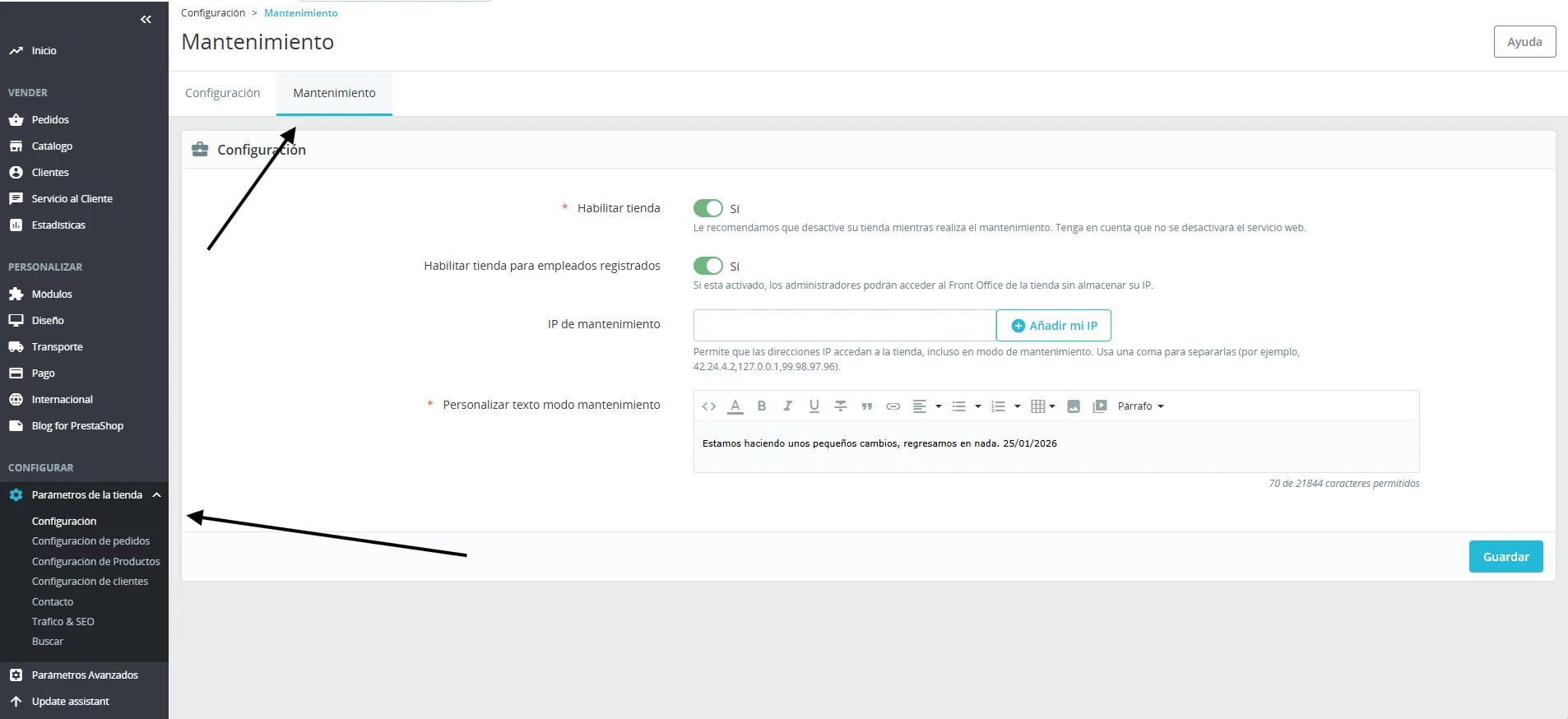Click the Pago credit card icon
The height and width of the screenshot is (719, 1568).
click(x=16, y=373)
